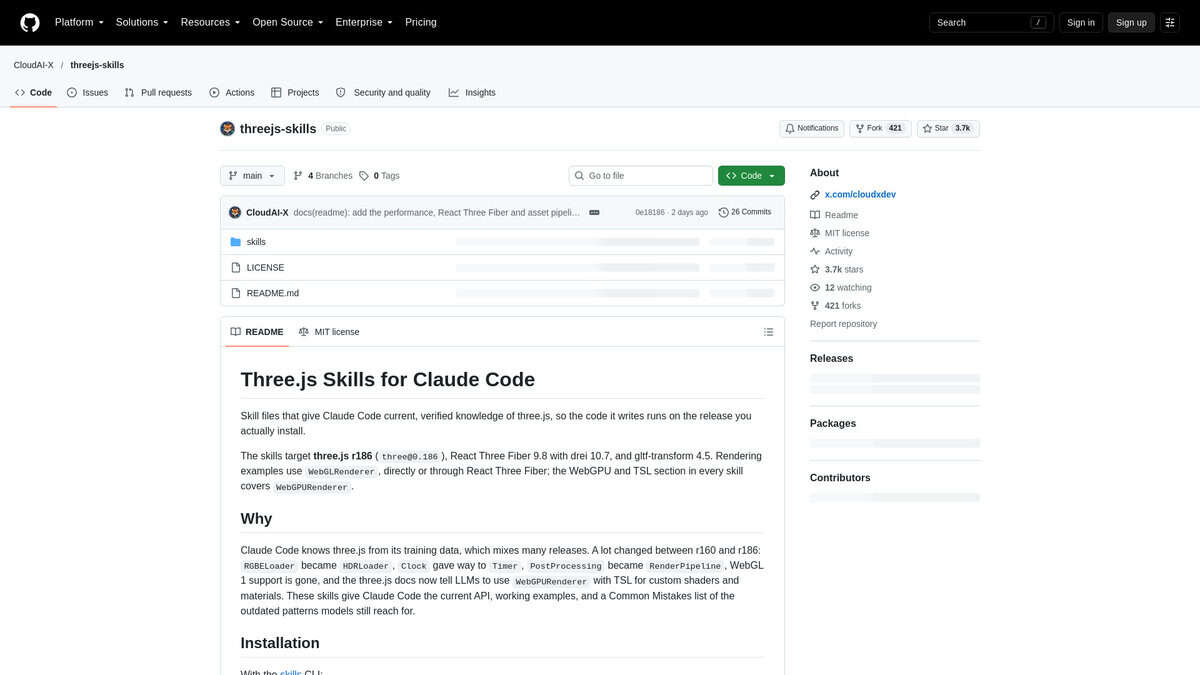
Task: Click the GitHub Octocat logo
Action: coord(30,22)
